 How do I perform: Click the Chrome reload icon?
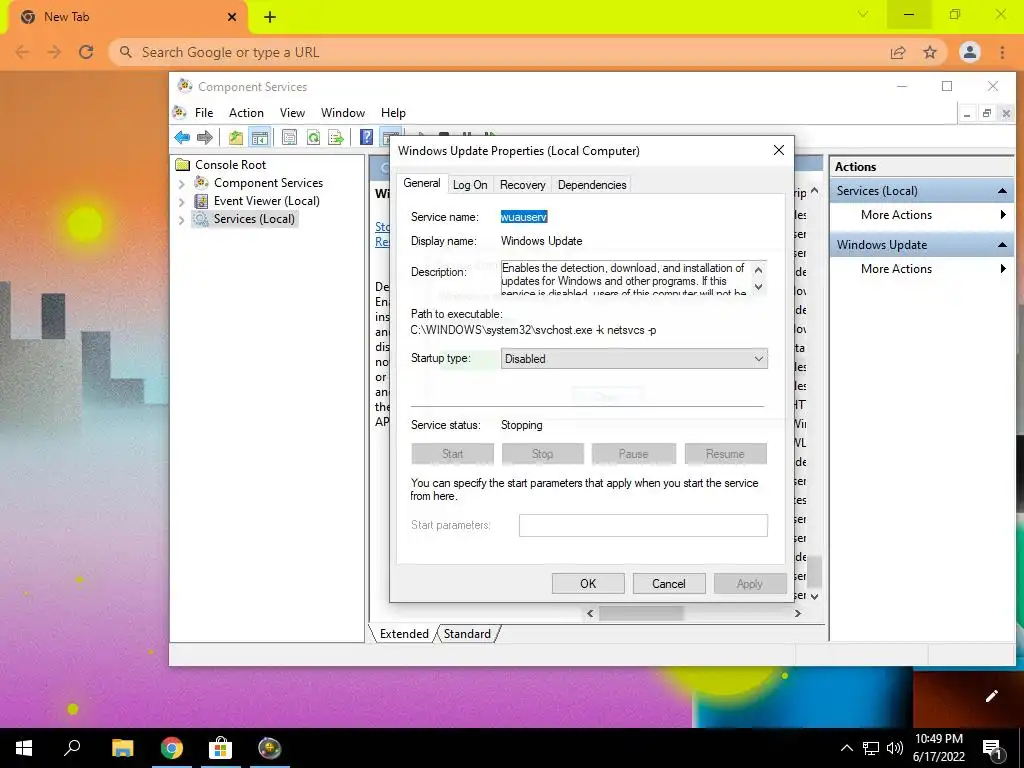click(86, 52)
